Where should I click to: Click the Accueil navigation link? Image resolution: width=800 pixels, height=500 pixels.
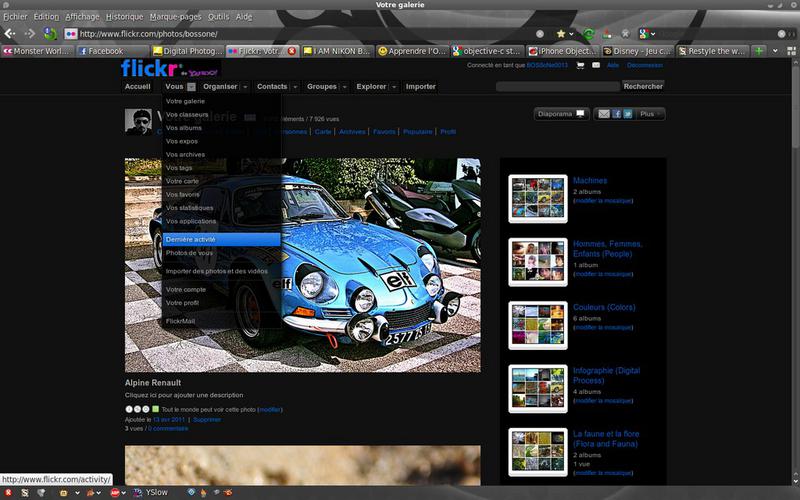138,87
